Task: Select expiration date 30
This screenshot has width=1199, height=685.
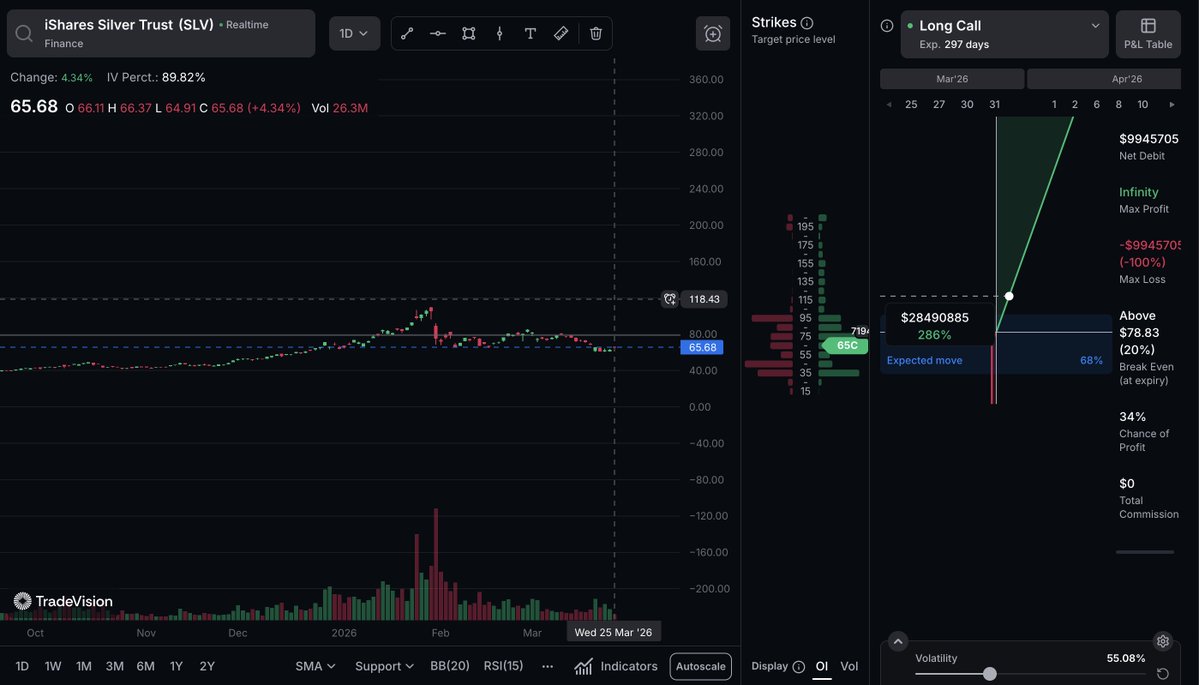Action: 967,104
